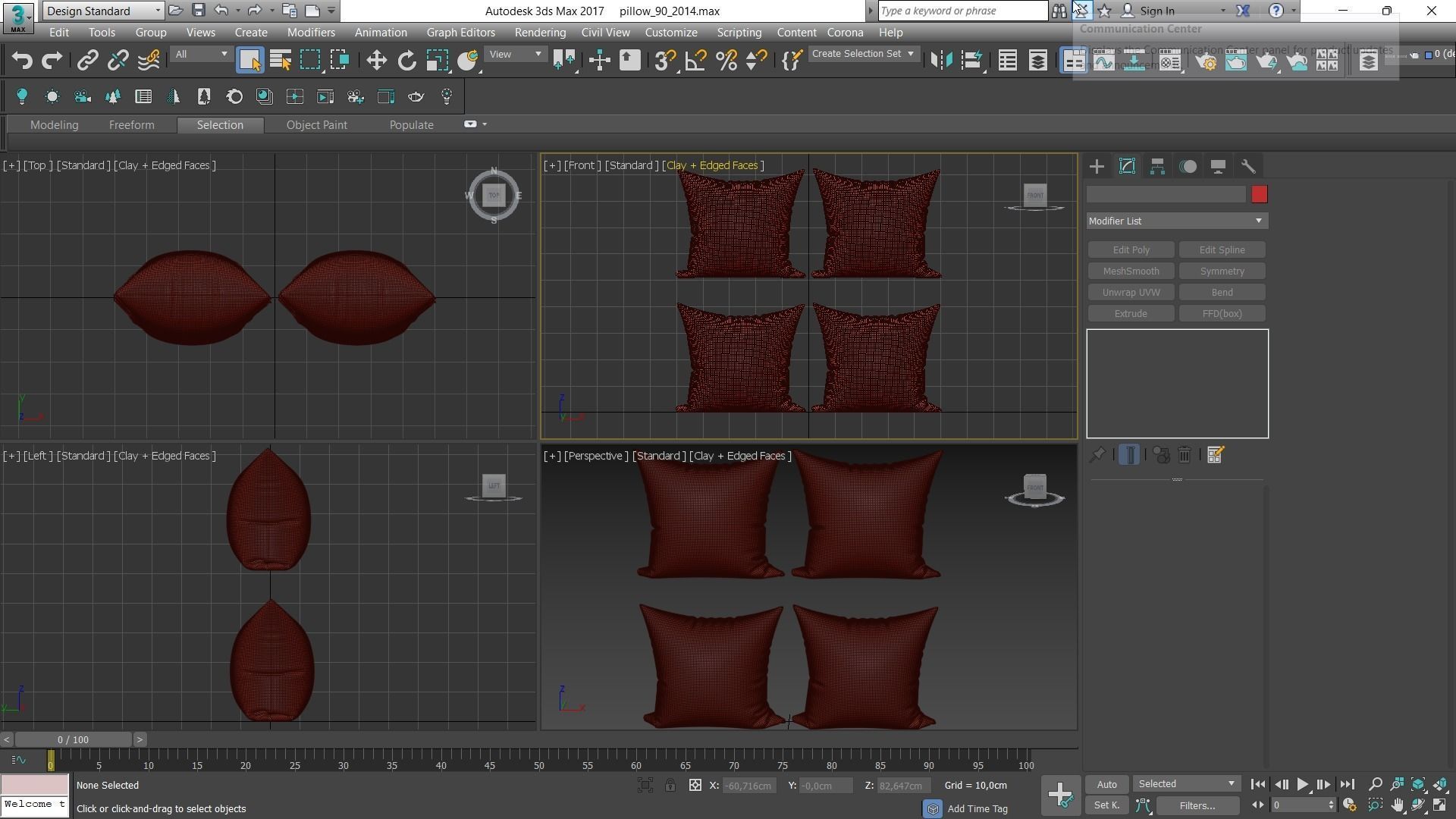This screenshot has height=819, width=1456.
Task: Activate Bind to Space Warp tool
Action: [149, 61]
